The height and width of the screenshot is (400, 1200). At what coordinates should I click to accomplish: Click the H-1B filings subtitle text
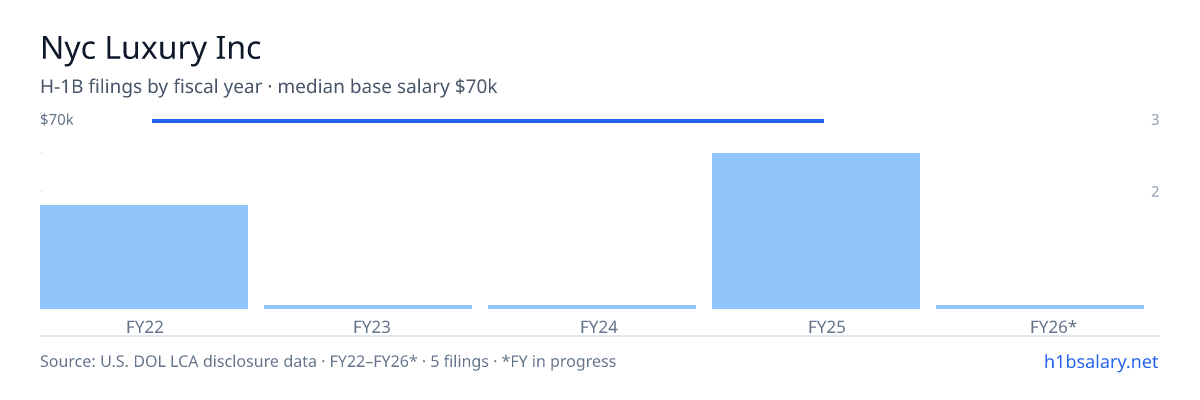[x=269, y=87]
